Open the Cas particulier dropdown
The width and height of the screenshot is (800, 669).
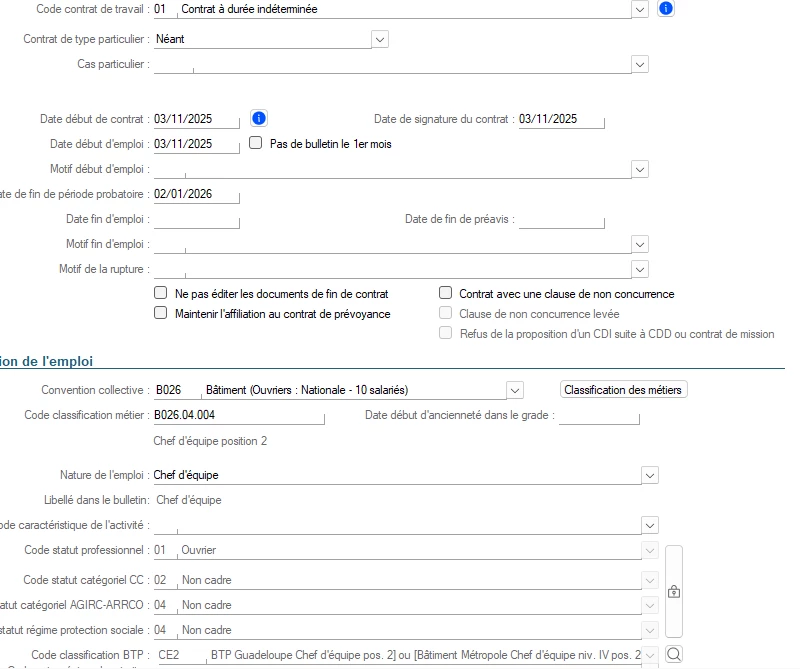click(640, 64)
